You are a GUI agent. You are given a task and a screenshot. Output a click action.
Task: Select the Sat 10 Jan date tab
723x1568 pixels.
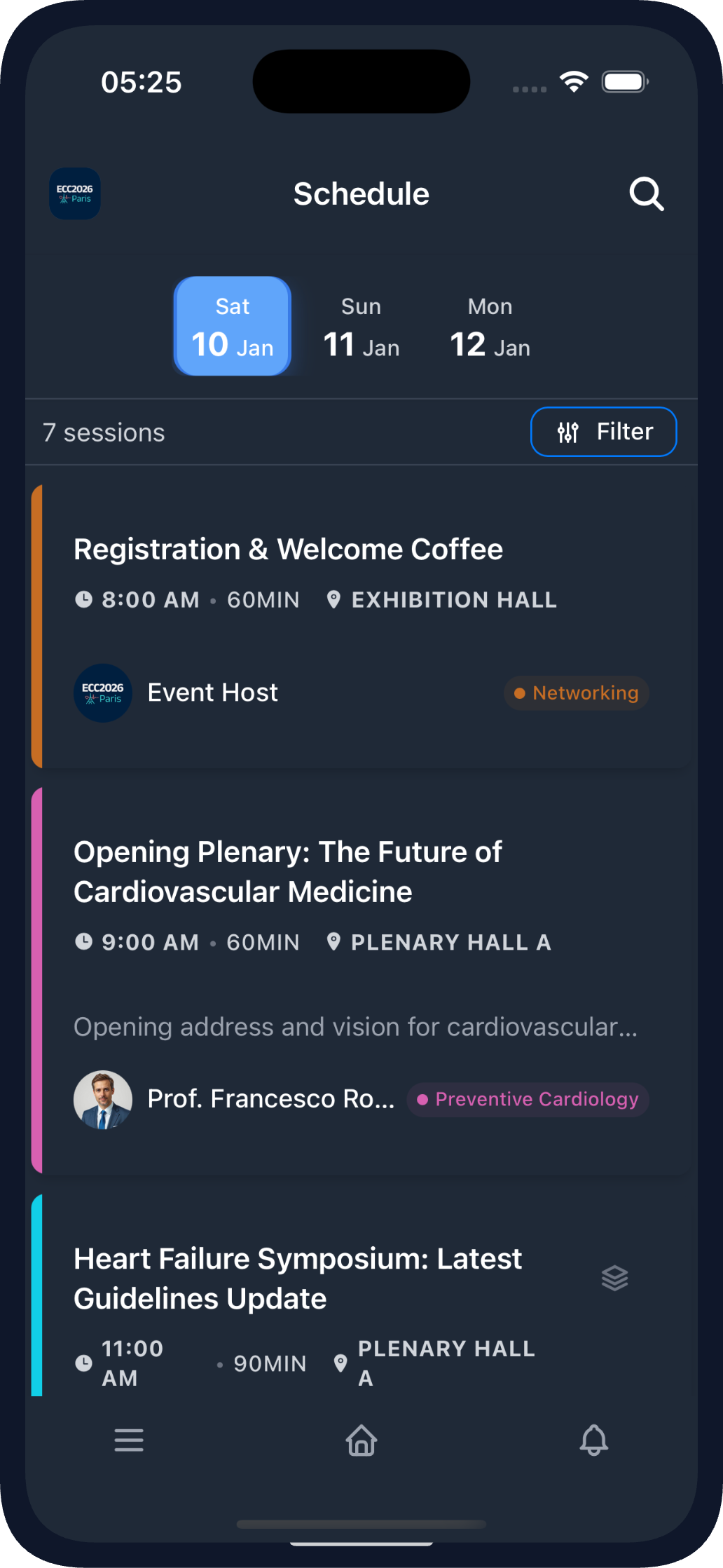pos(233,326)
